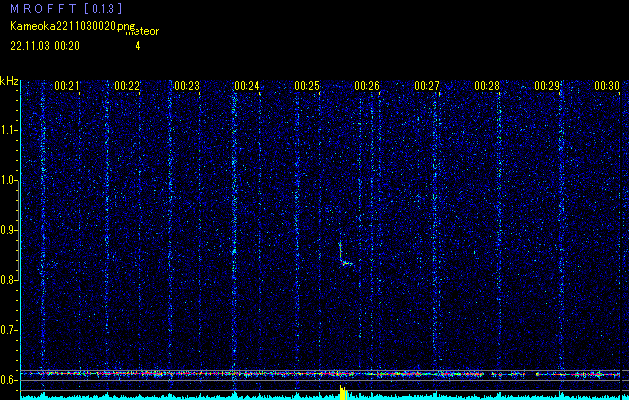
Task: Click the 'meteor' label text
Action: (142, 31)
